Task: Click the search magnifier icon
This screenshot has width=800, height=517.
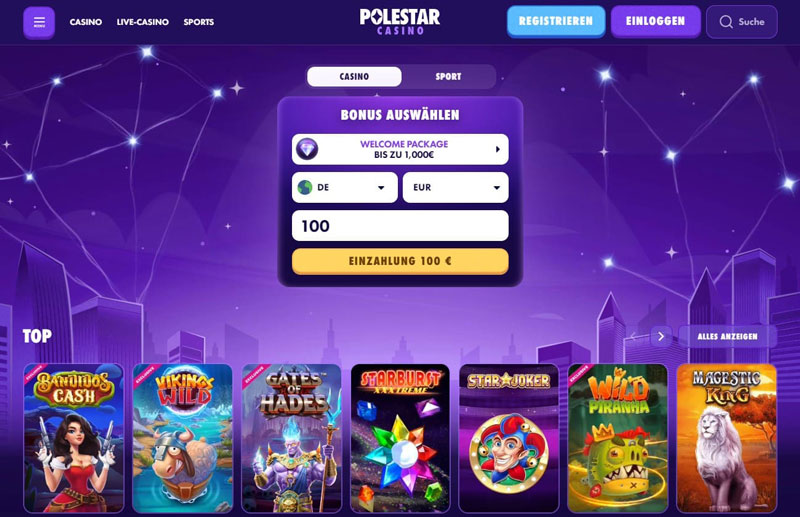Action: [726, 22]
